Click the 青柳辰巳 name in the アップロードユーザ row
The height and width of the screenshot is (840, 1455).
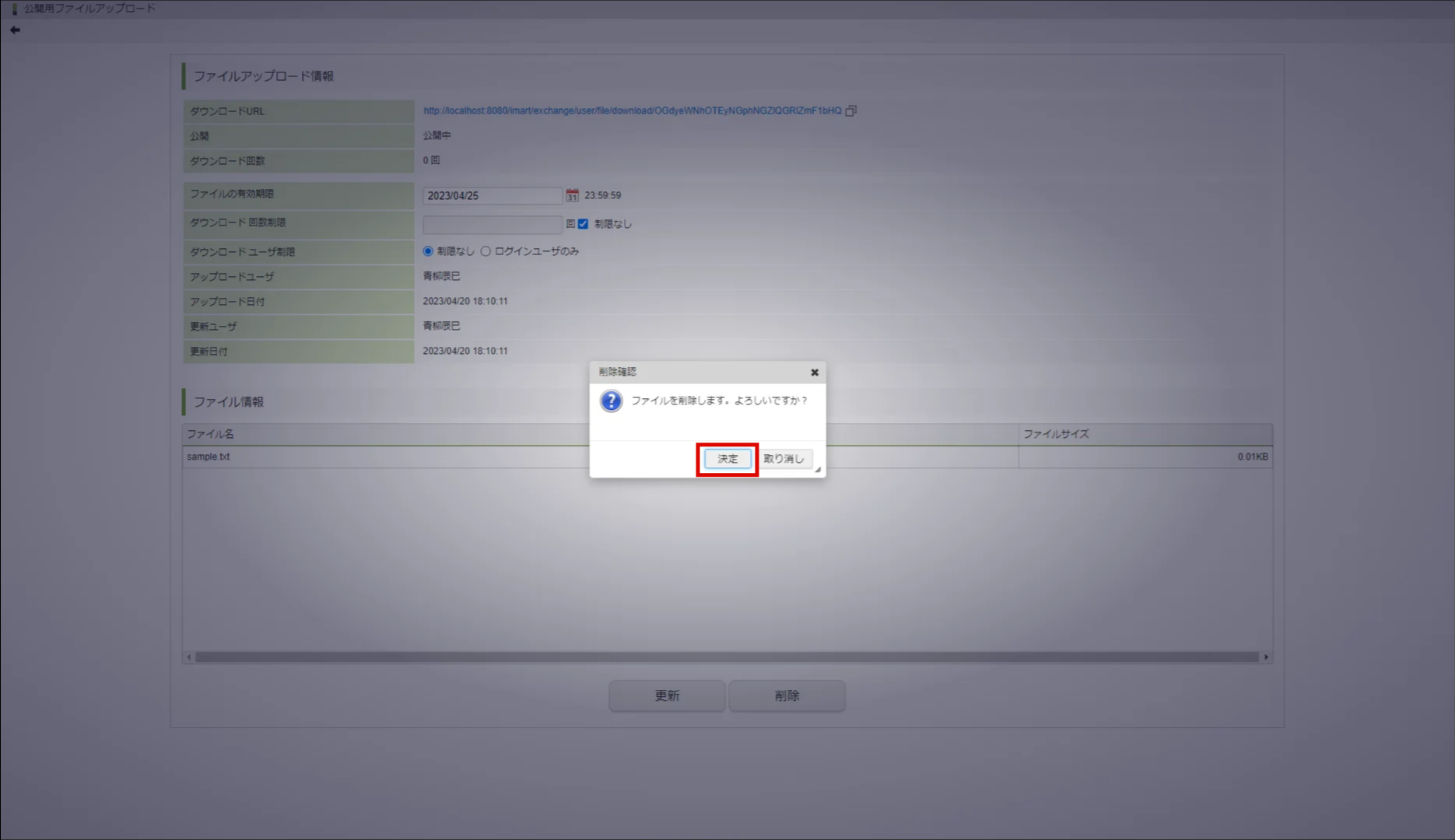click(441, 276)
